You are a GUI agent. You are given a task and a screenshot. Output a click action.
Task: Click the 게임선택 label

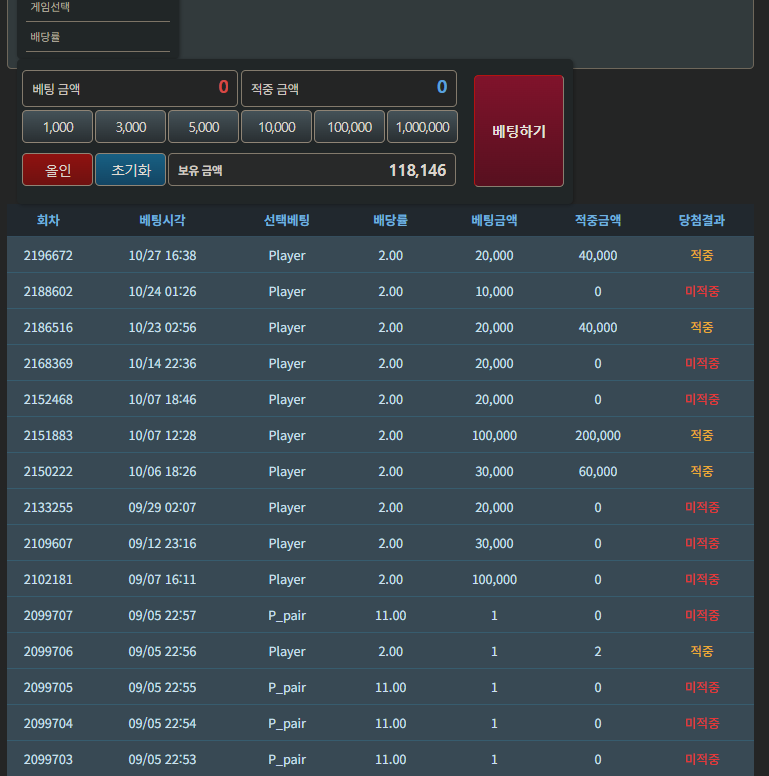[50, 7]
